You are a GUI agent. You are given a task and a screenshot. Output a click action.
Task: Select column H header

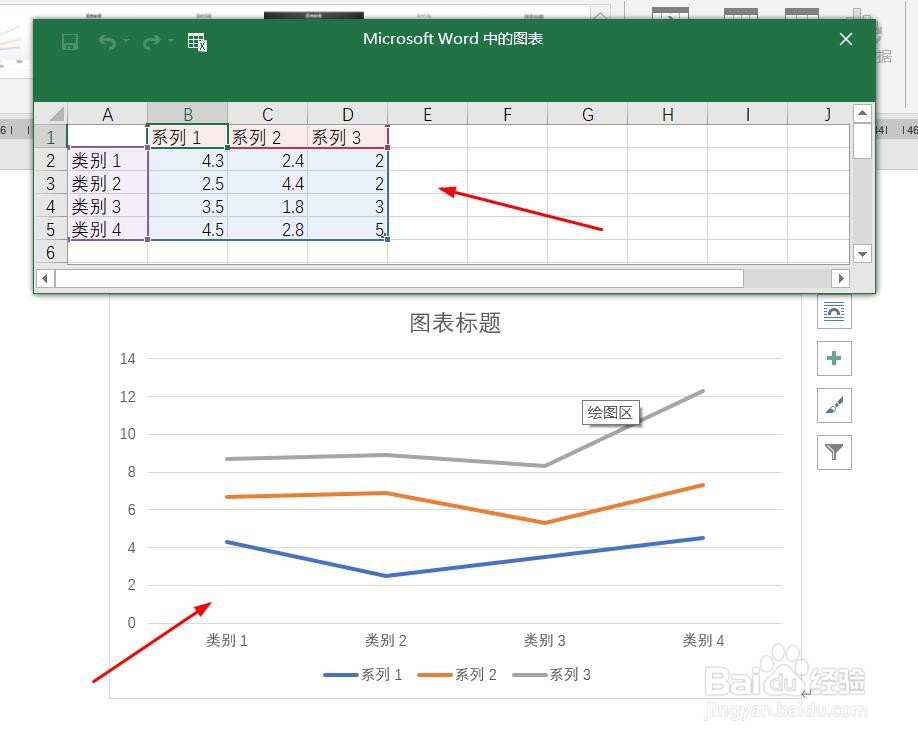pos(667,114)
